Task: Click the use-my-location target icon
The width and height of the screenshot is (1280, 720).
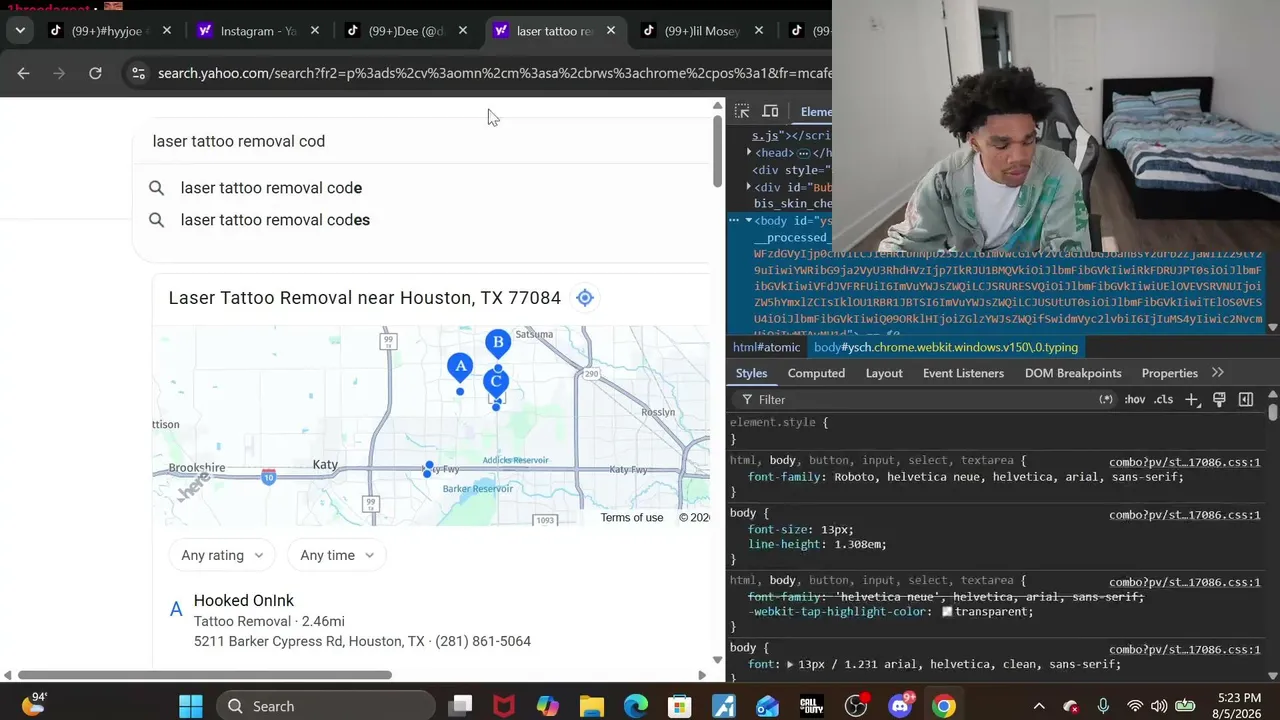Action: pos(585,298)
